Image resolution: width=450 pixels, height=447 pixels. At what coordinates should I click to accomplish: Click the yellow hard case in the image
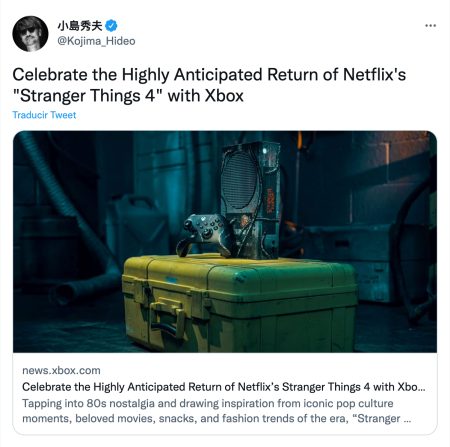tap(239, 303)
